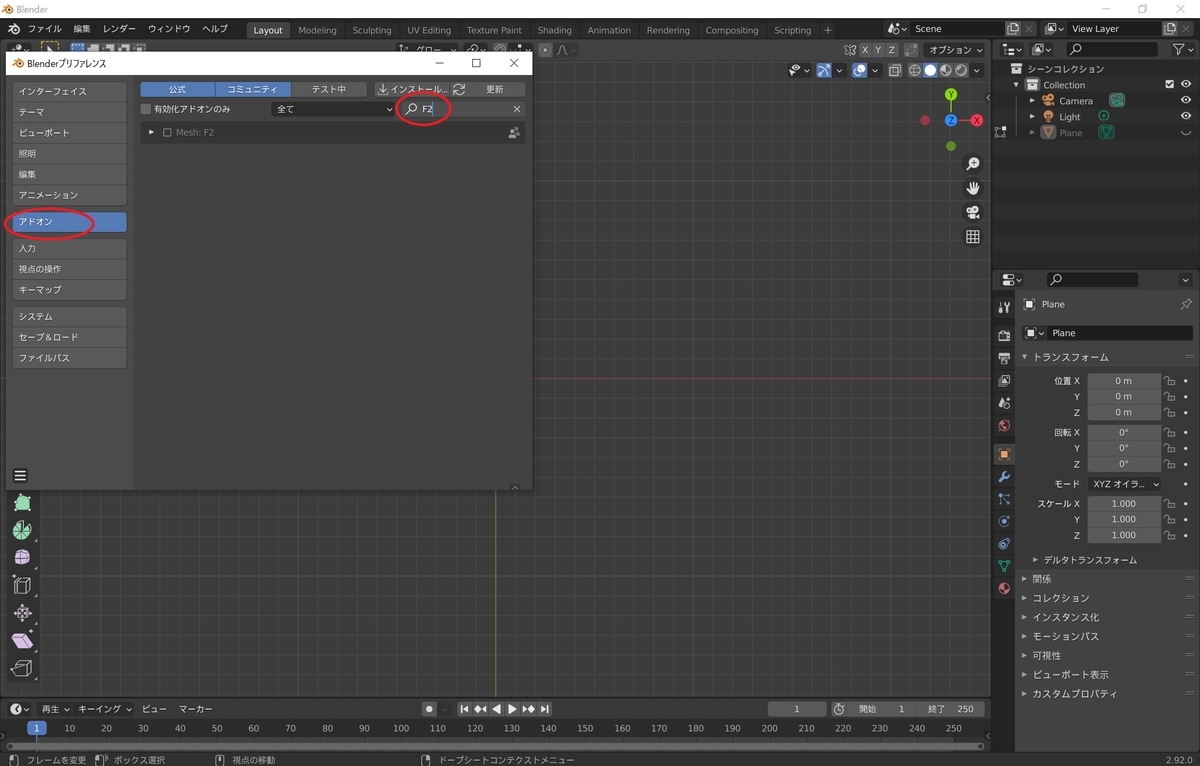Image resolution: width=1200 pixels, height=766 pixels.
Task: Toggle the 公式 add-on filter
Action: point(177,89)
